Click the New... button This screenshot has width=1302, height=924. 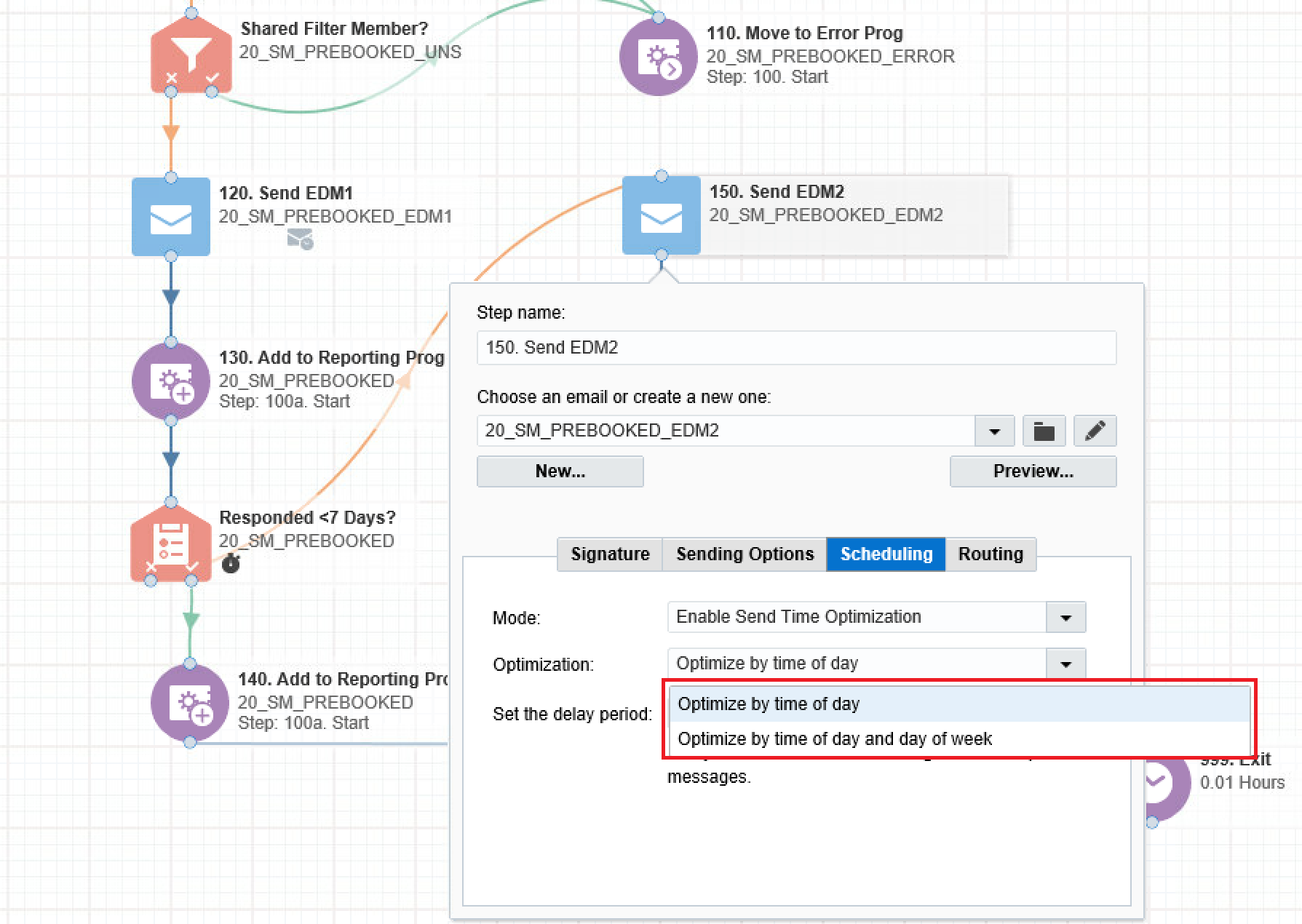[560, 471]
